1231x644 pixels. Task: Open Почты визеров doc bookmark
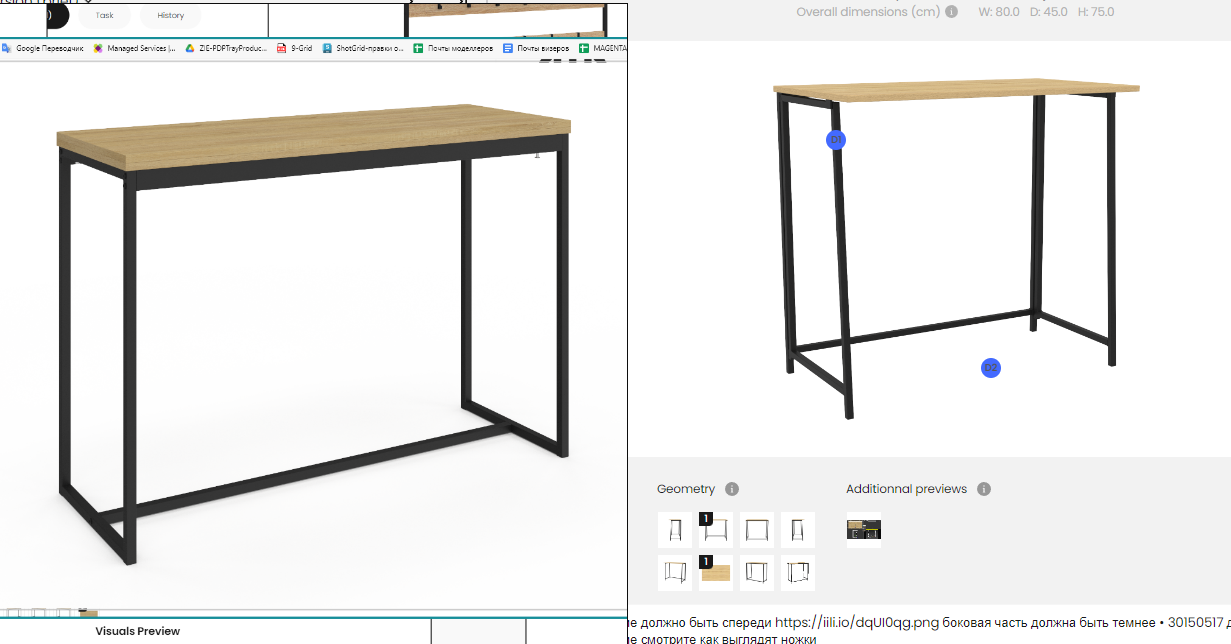538,48
